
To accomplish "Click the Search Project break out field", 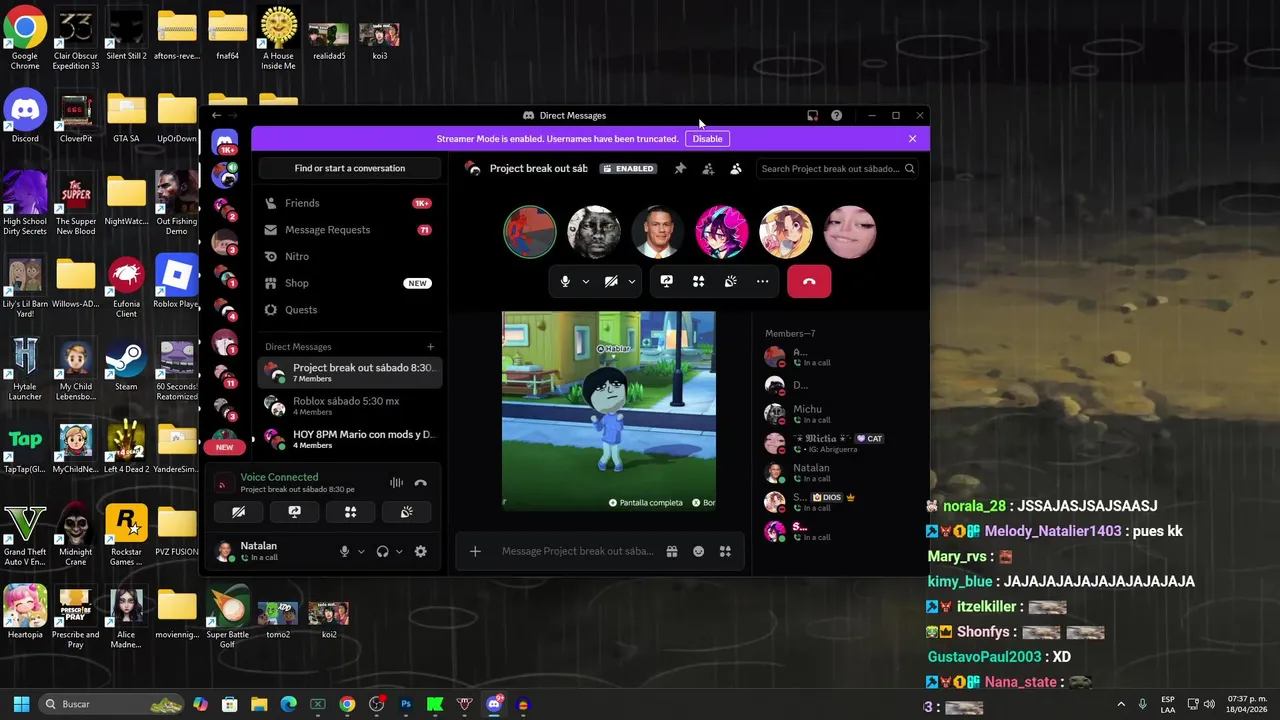I will click(x=837, y=169).
